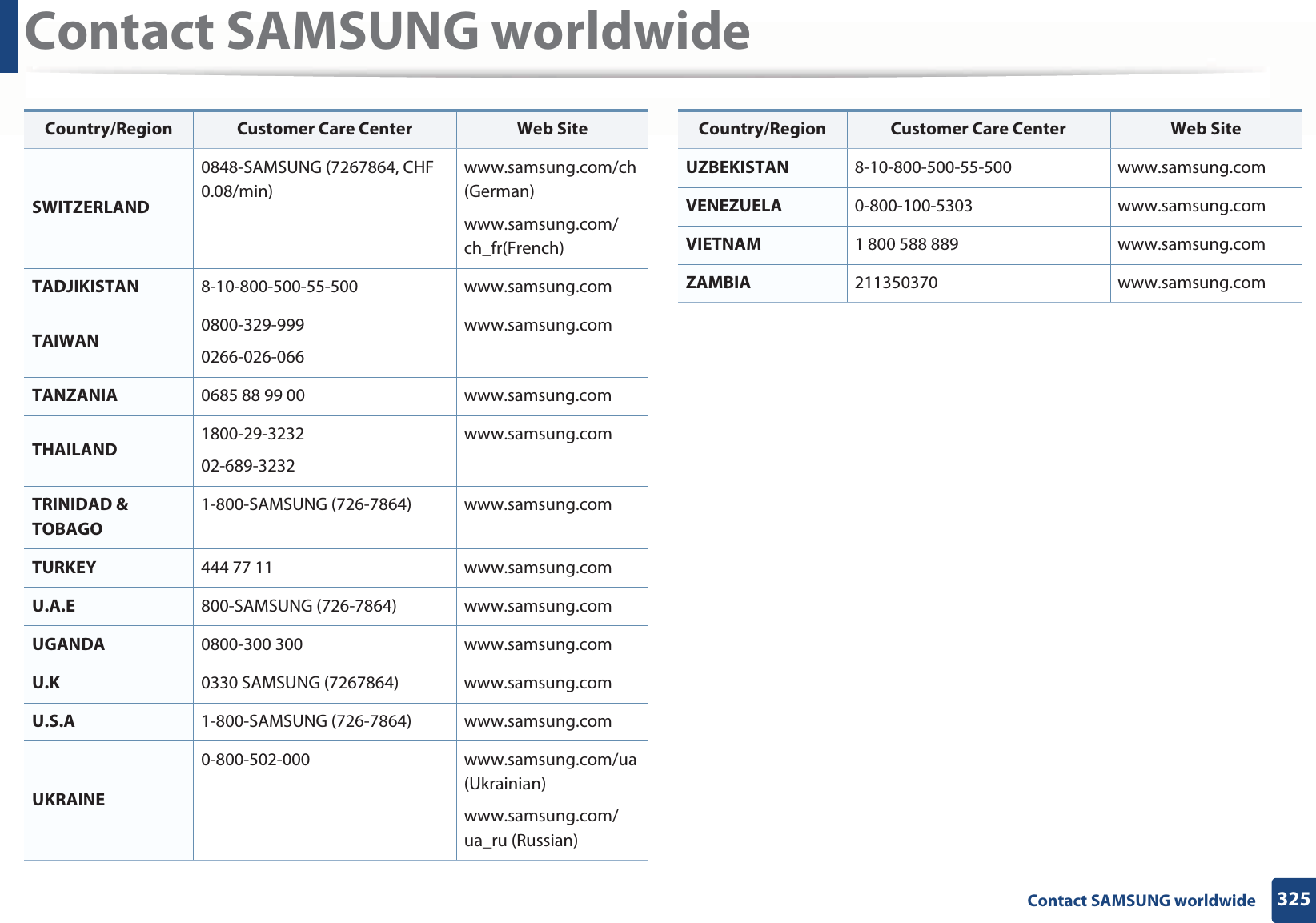Click Trinidad & Tobago's 1-800-SAMSUNG number

coord(307,504)
